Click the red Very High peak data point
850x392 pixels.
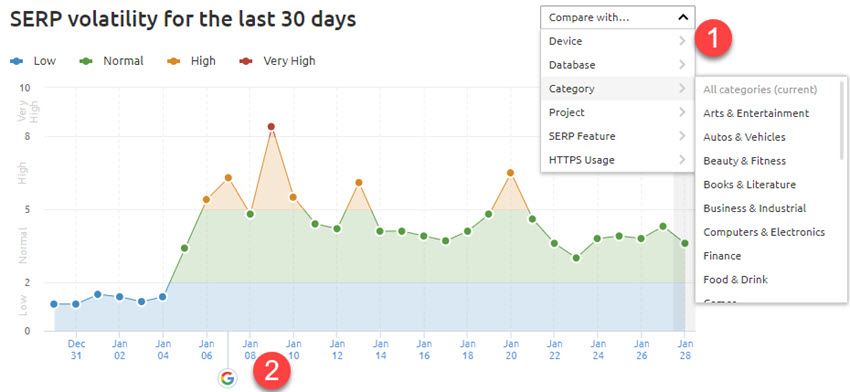point(271,127)
